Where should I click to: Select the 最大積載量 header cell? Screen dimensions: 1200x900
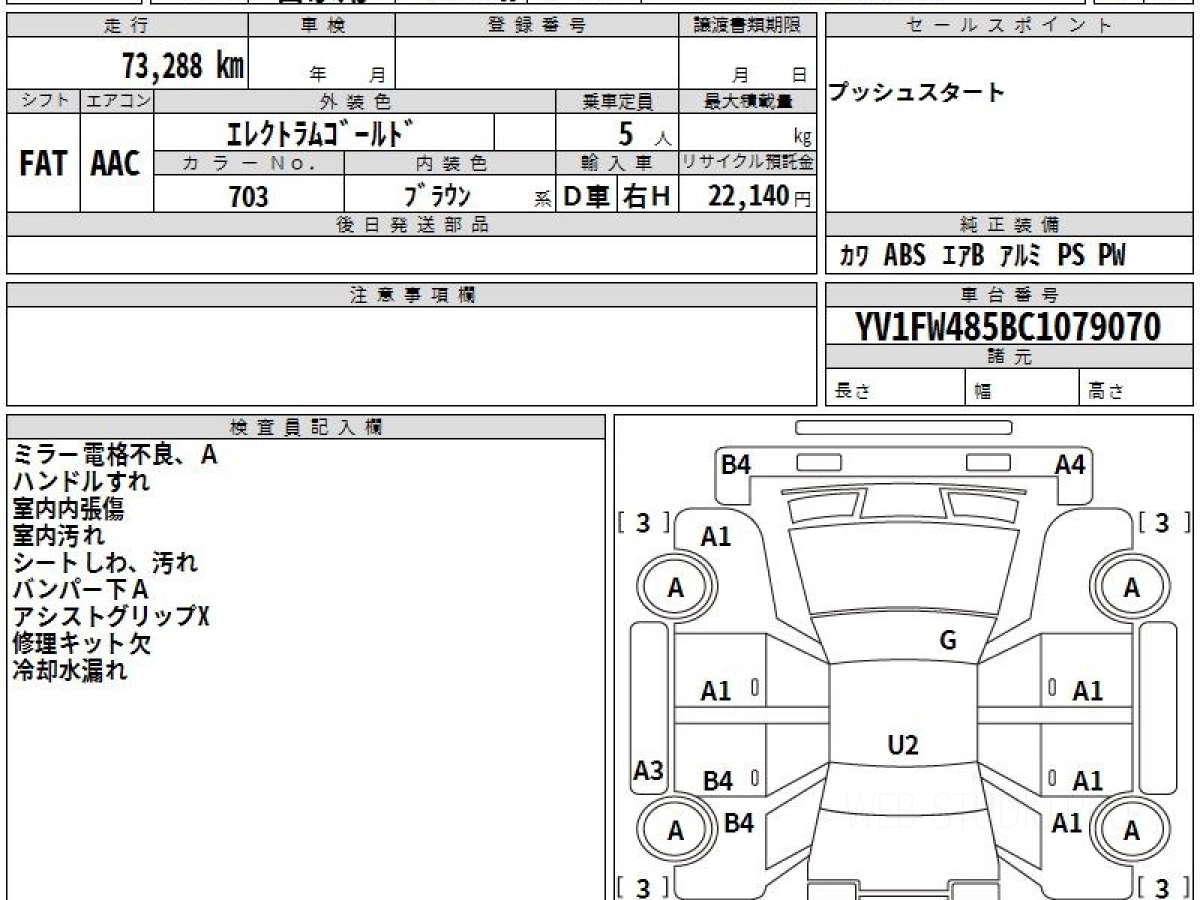pyautogui.click(x=747, y=101)
